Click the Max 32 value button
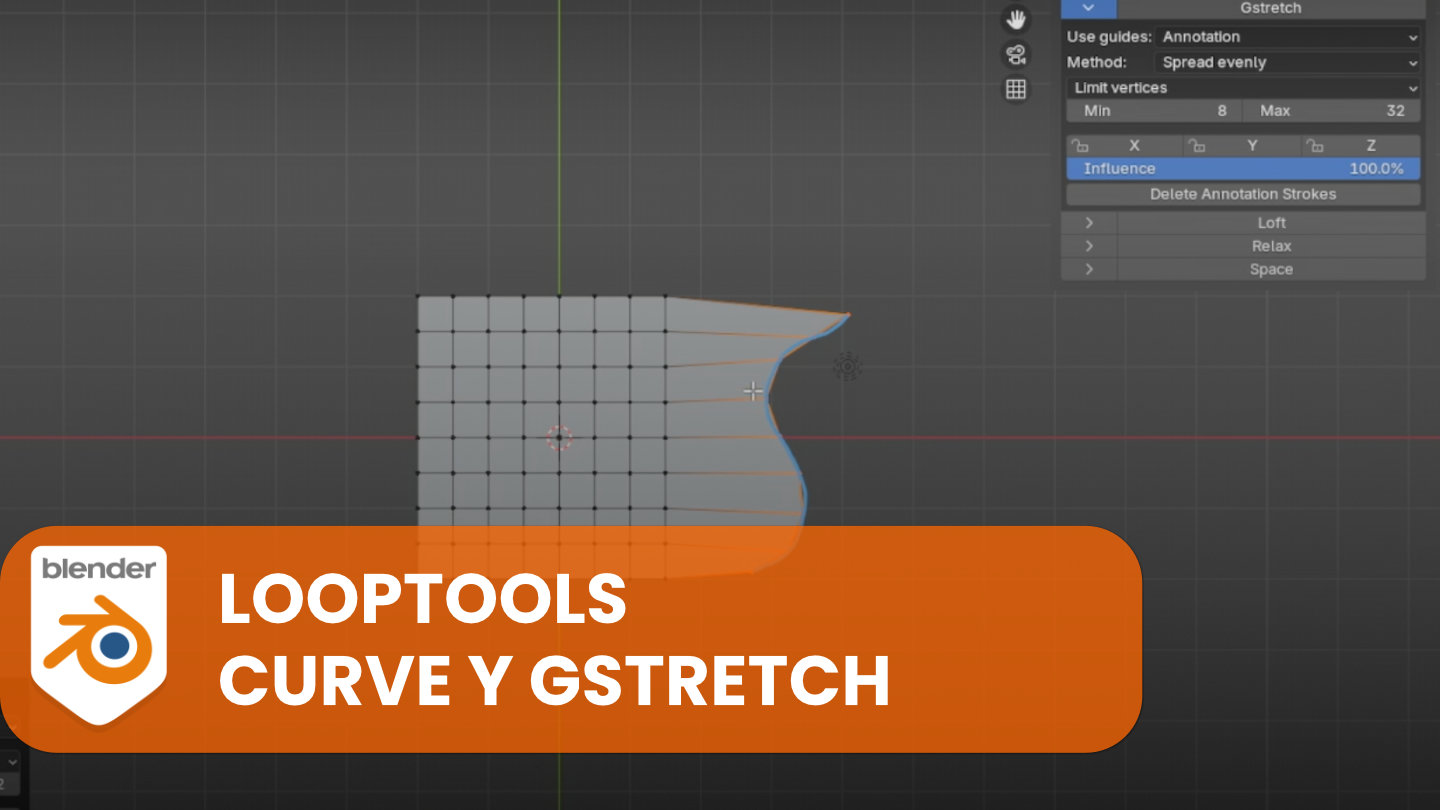 (1331, 110)
